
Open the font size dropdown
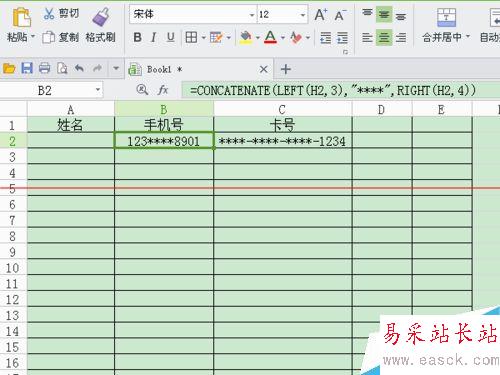tap(303, 15)
